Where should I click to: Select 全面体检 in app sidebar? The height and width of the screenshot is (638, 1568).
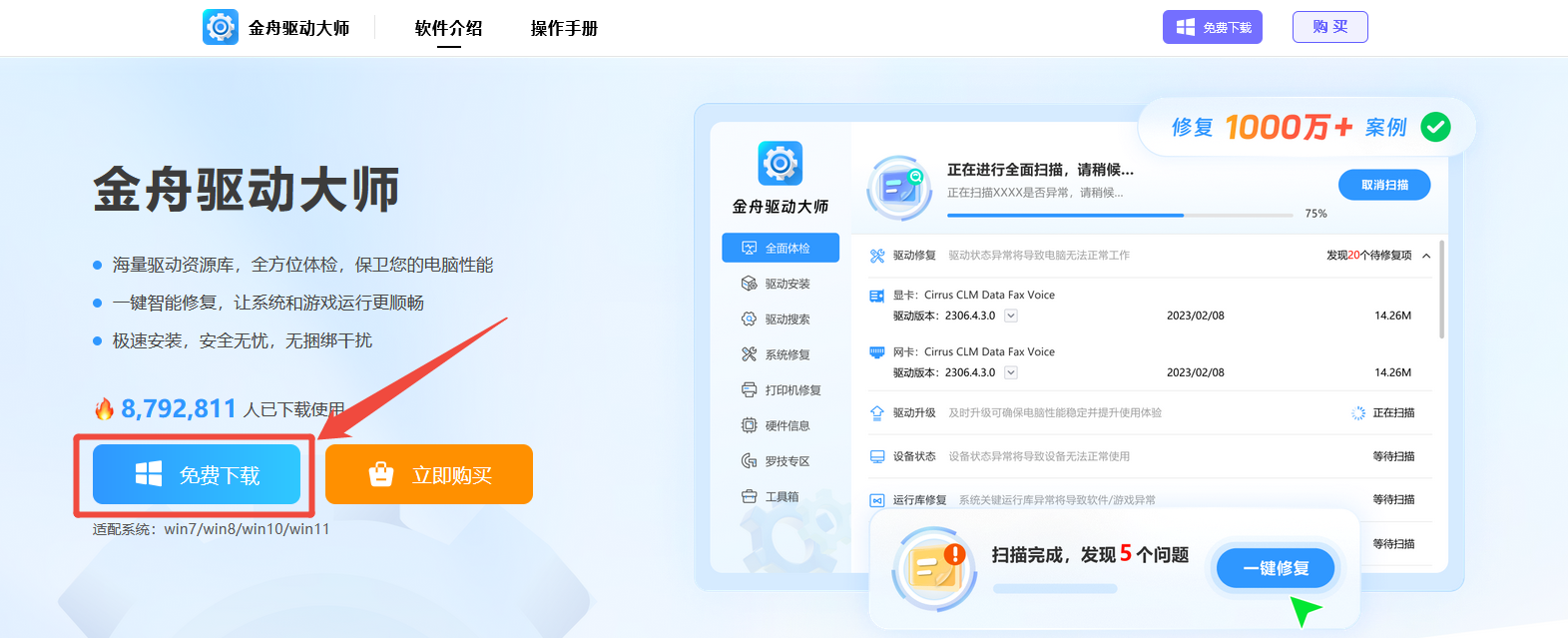pyautogui.click(x=781, y=248)
